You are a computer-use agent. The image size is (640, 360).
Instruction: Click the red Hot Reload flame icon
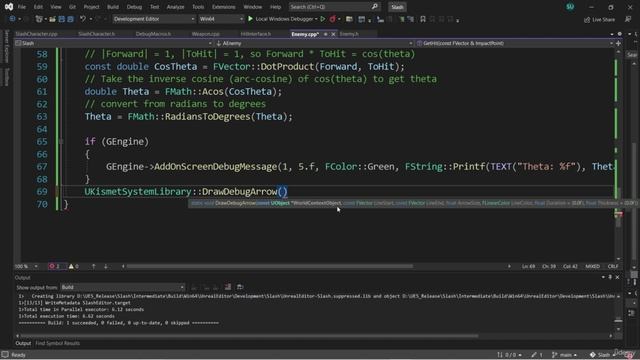(333, 19)
